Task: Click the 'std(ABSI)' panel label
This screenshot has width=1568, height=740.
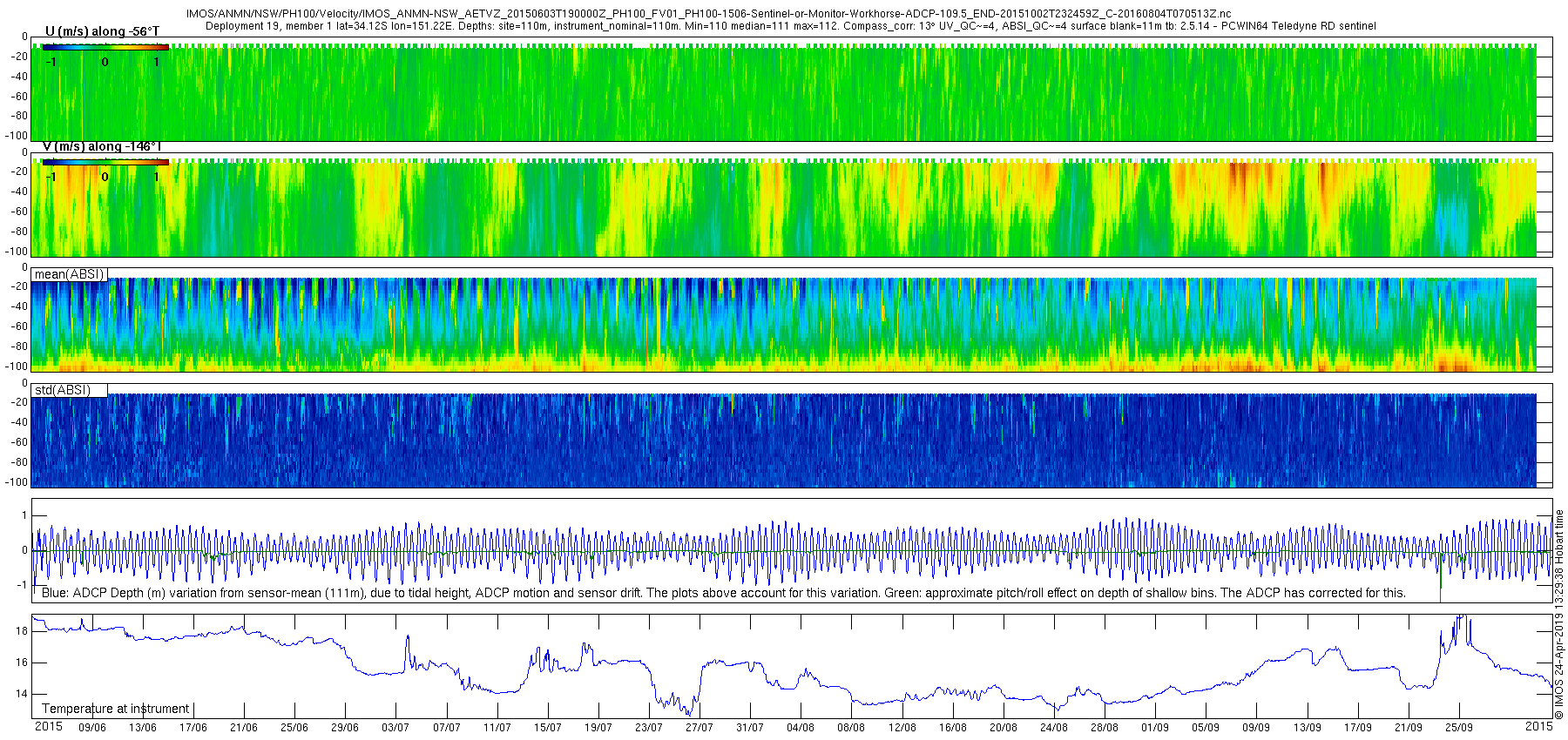Action: (x=62, y=390)
